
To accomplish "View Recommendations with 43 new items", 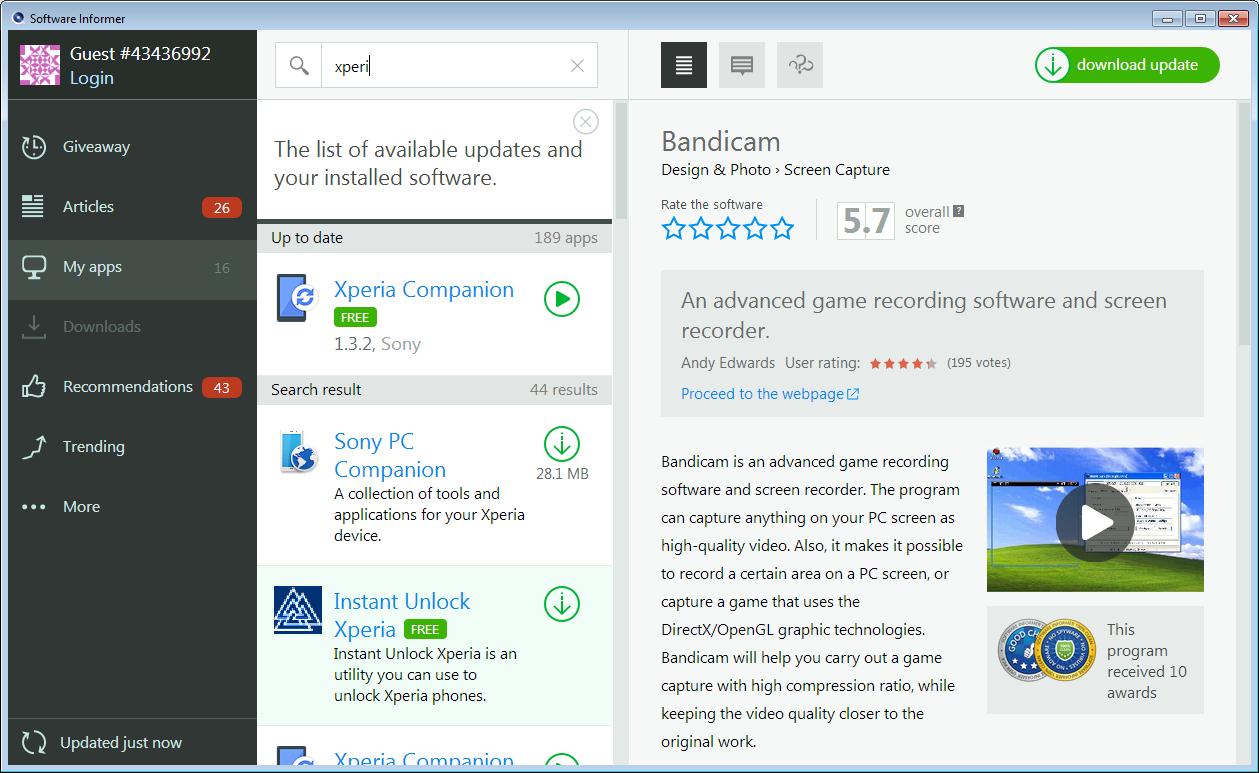I will (127, 386).
